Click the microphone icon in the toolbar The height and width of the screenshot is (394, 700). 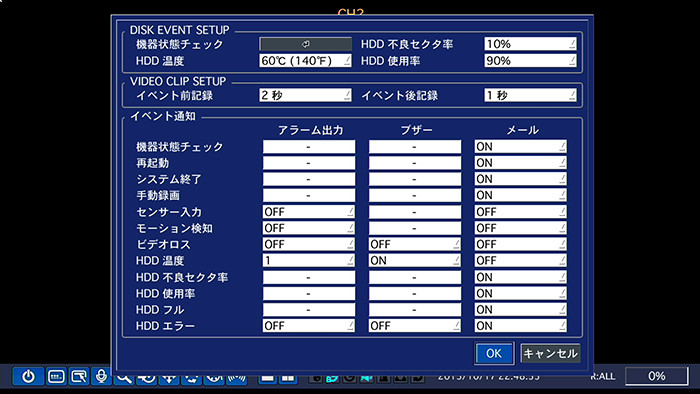tap(101, 376)
